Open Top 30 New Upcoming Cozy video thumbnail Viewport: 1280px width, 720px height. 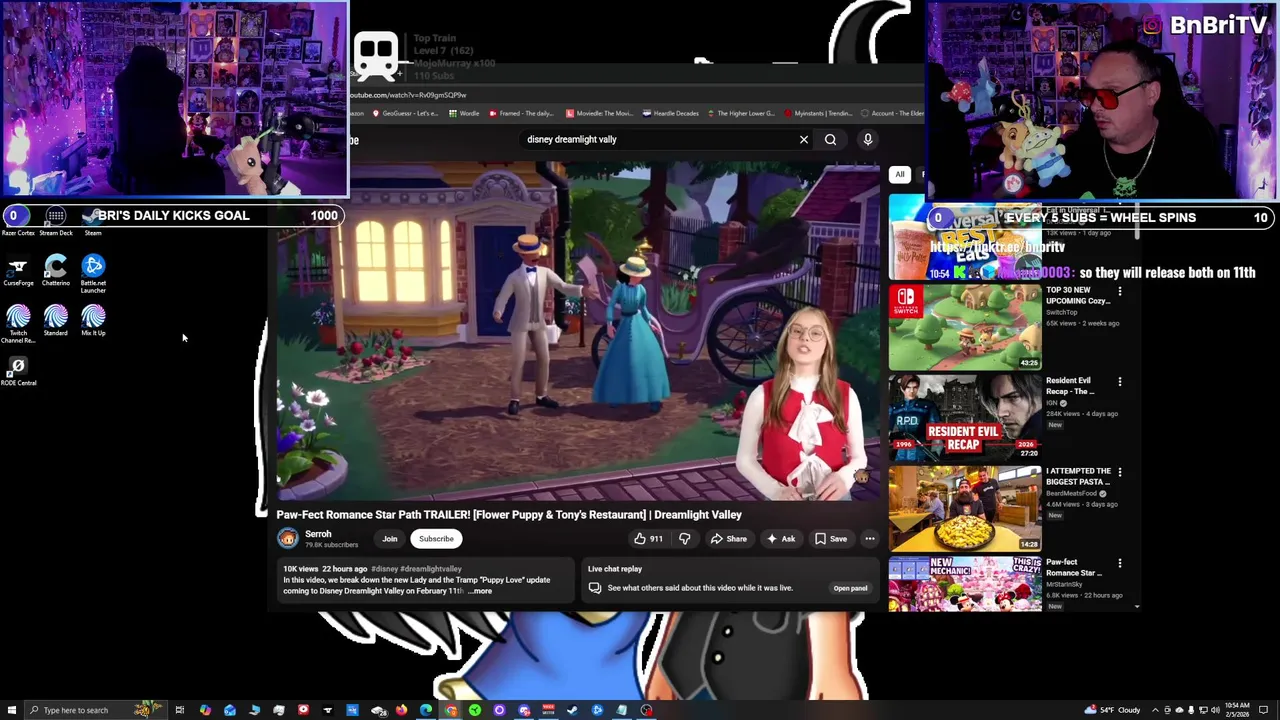[965, 327]
